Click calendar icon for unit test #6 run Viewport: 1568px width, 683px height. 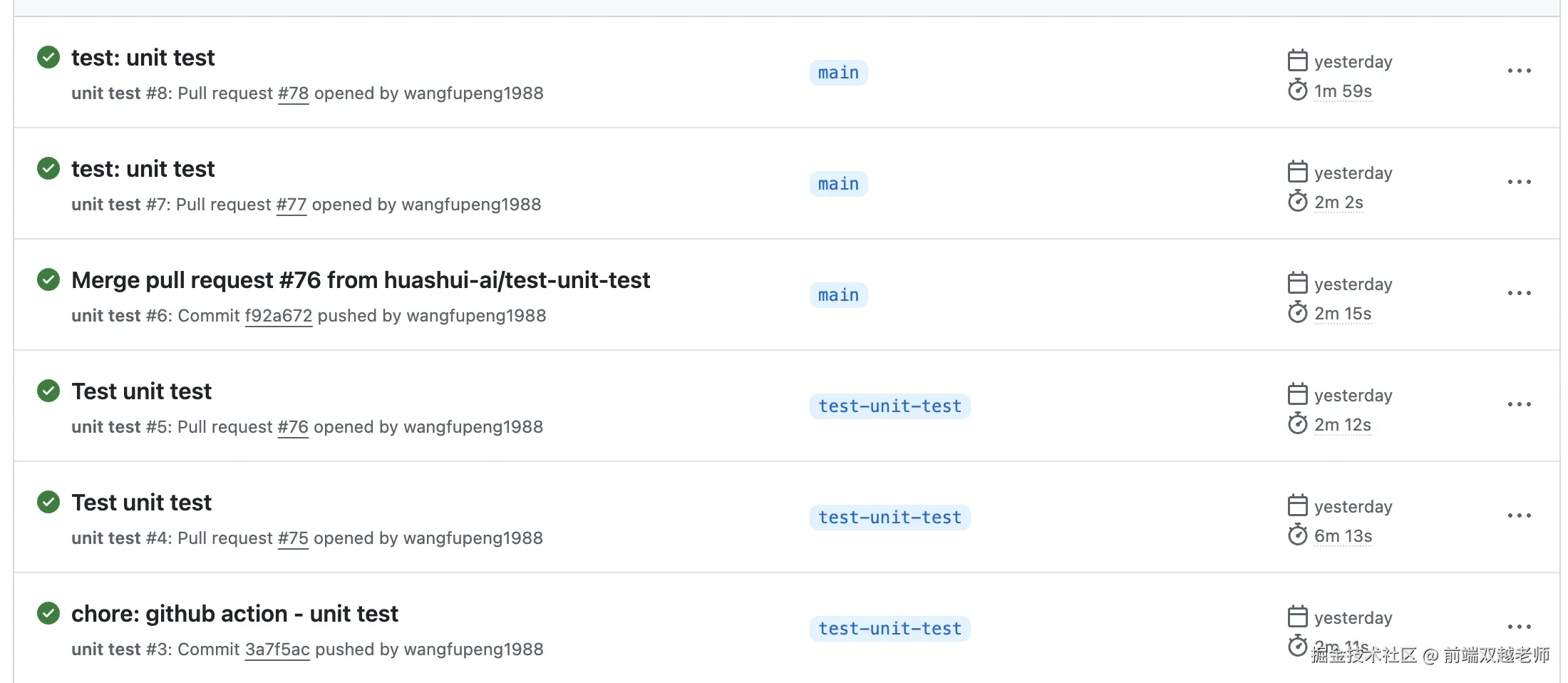point(1297,283)
